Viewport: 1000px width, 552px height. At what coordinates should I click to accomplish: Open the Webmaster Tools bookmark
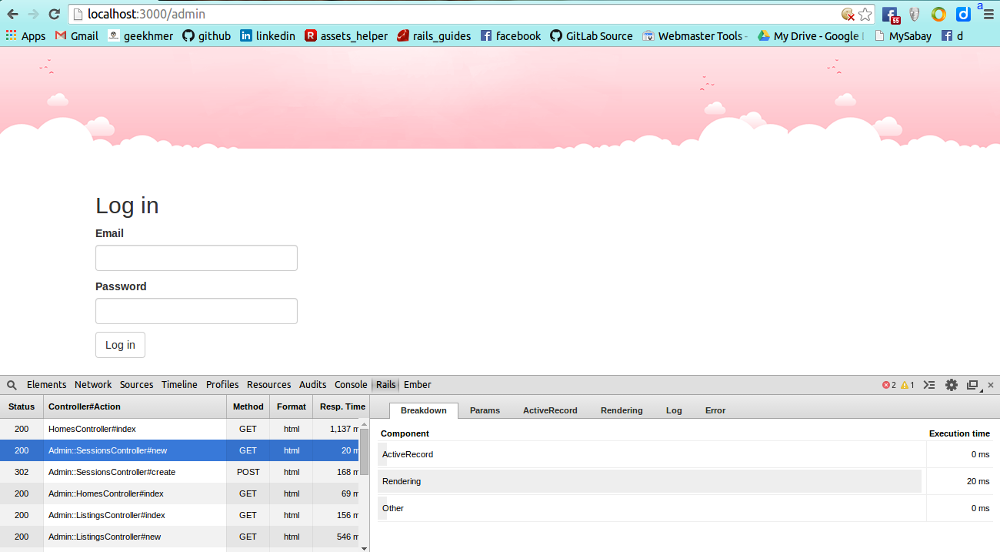(695, 36)
